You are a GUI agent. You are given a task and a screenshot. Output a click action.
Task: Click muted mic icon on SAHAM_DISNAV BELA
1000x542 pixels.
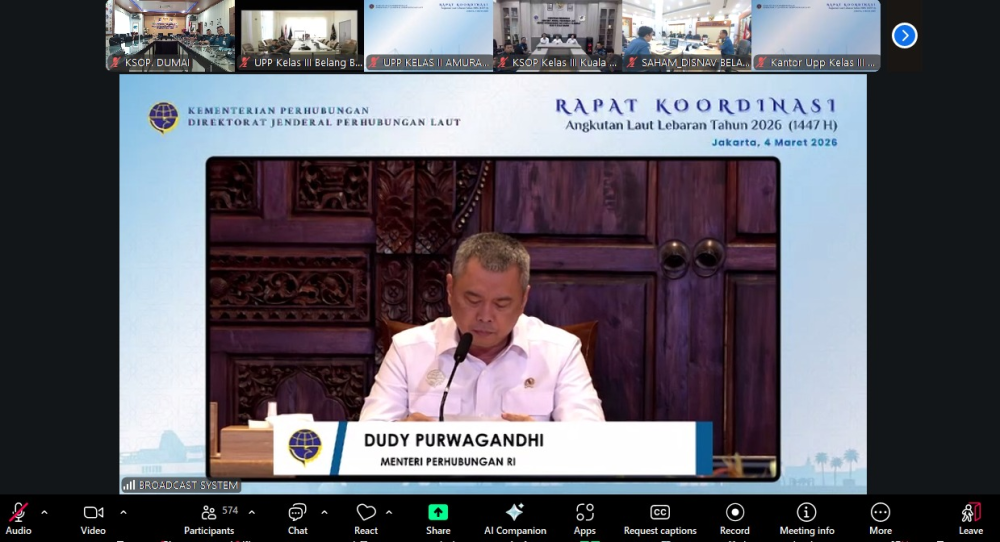[632, 62]
